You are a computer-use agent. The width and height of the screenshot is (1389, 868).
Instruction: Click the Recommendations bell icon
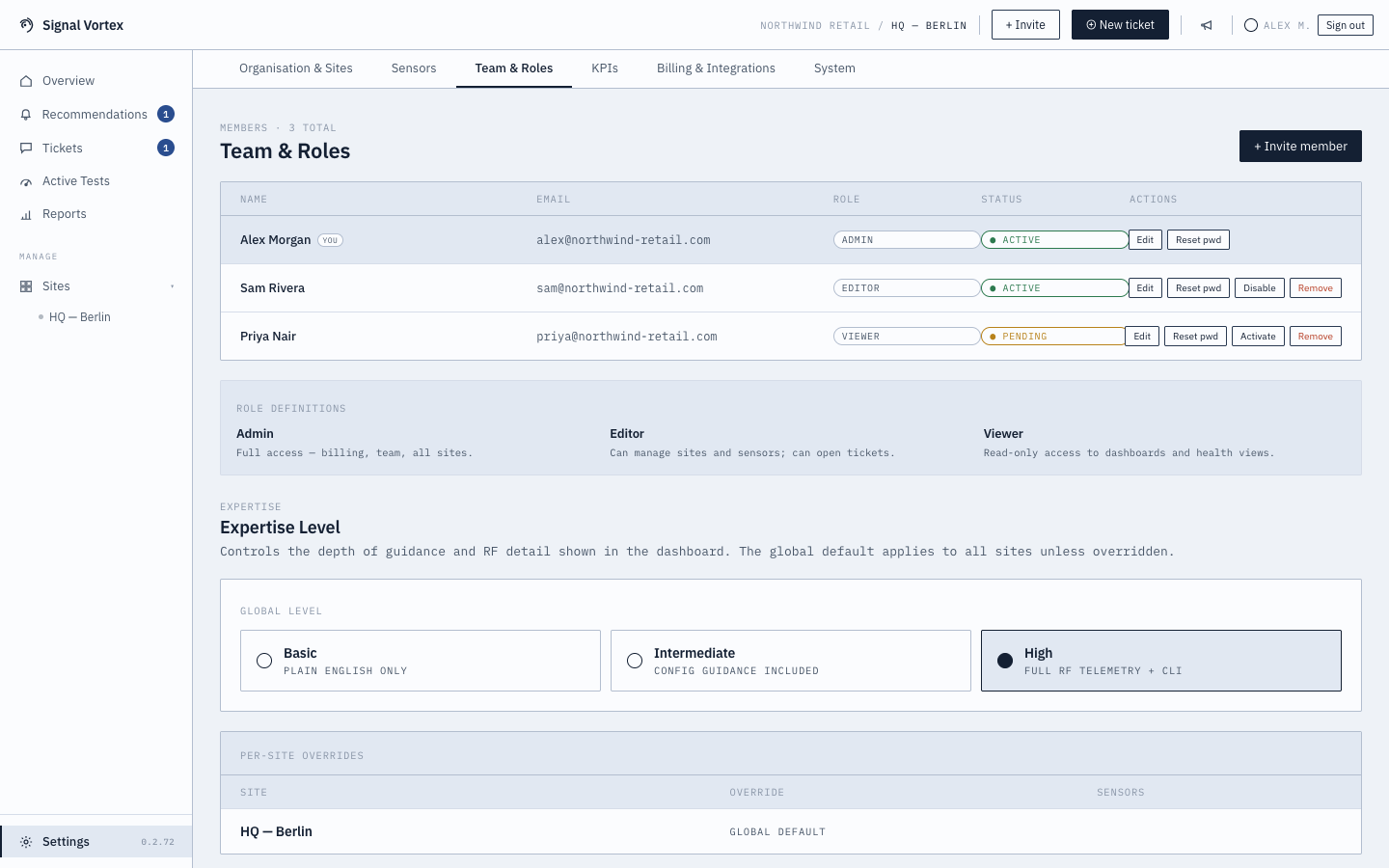tap(26, 115)
